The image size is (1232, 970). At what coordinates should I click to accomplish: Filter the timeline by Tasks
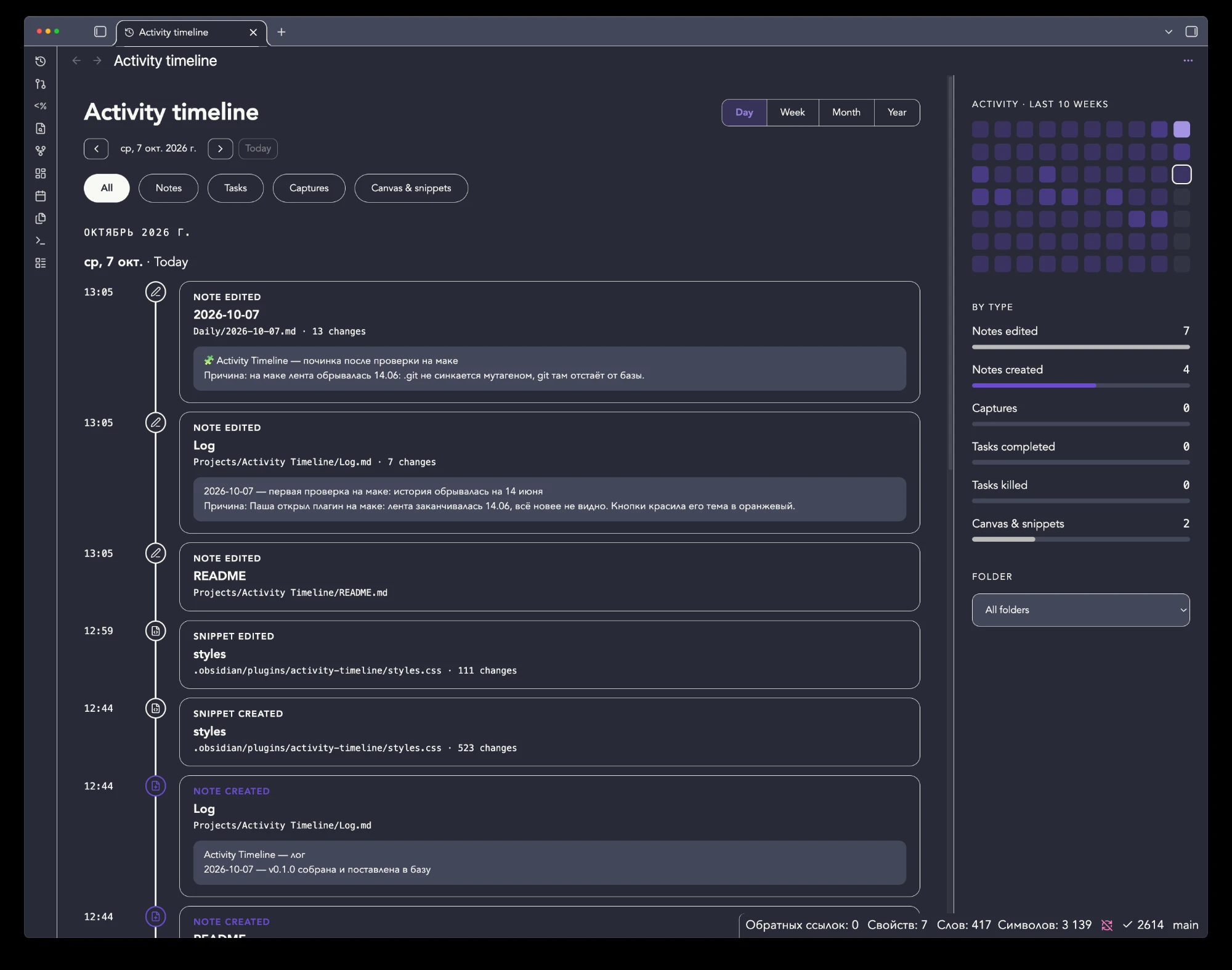pos(235,188)
